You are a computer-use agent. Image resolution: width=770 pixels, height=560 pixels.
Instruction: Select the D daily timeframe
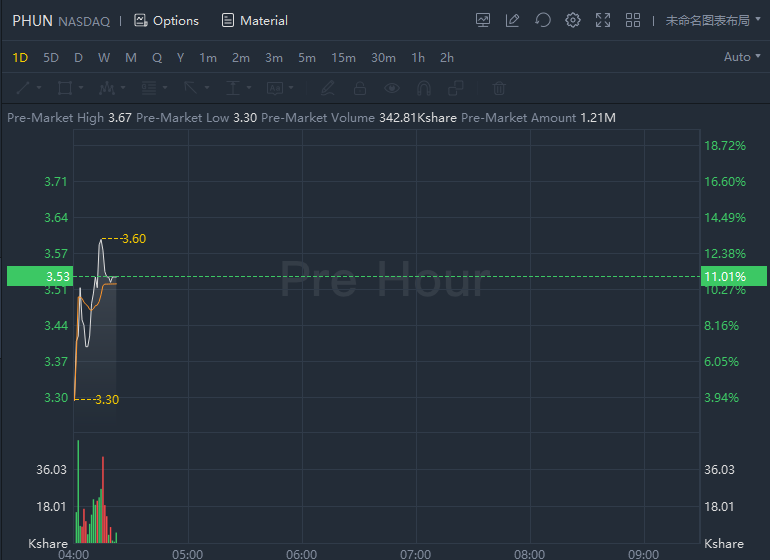pos(78,58)
